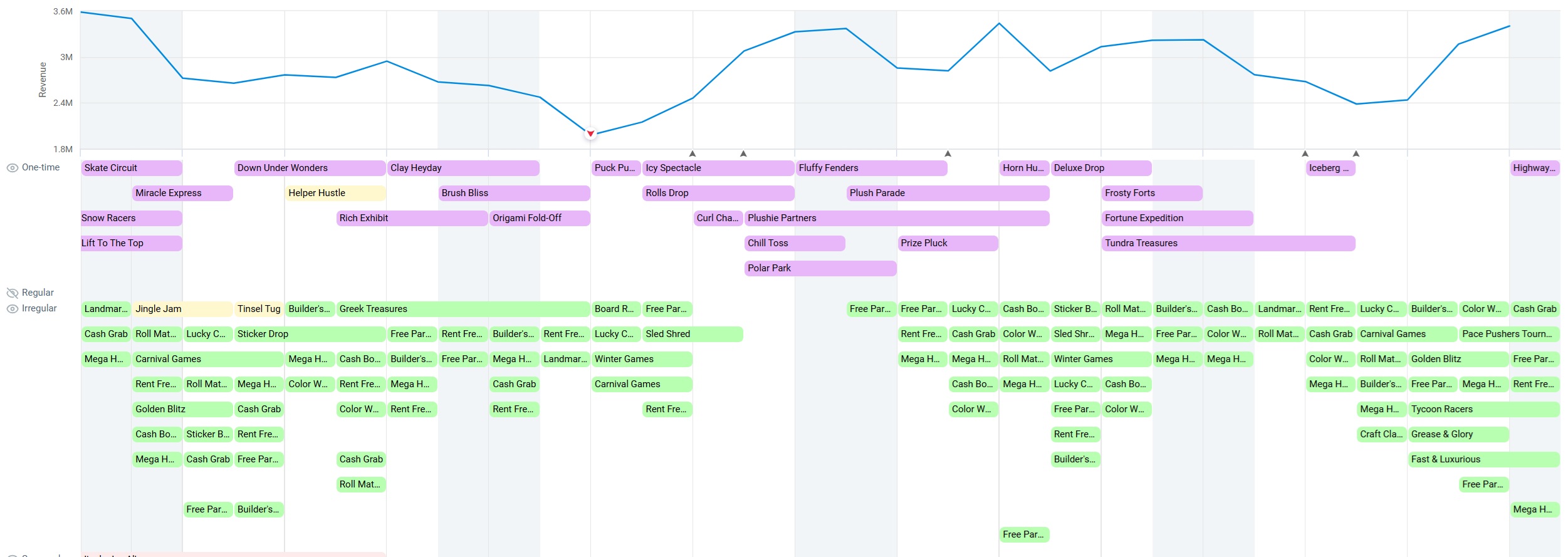1568x557 pixels.
Task: Select the Miracle Express event
Action: pos(182,193)
